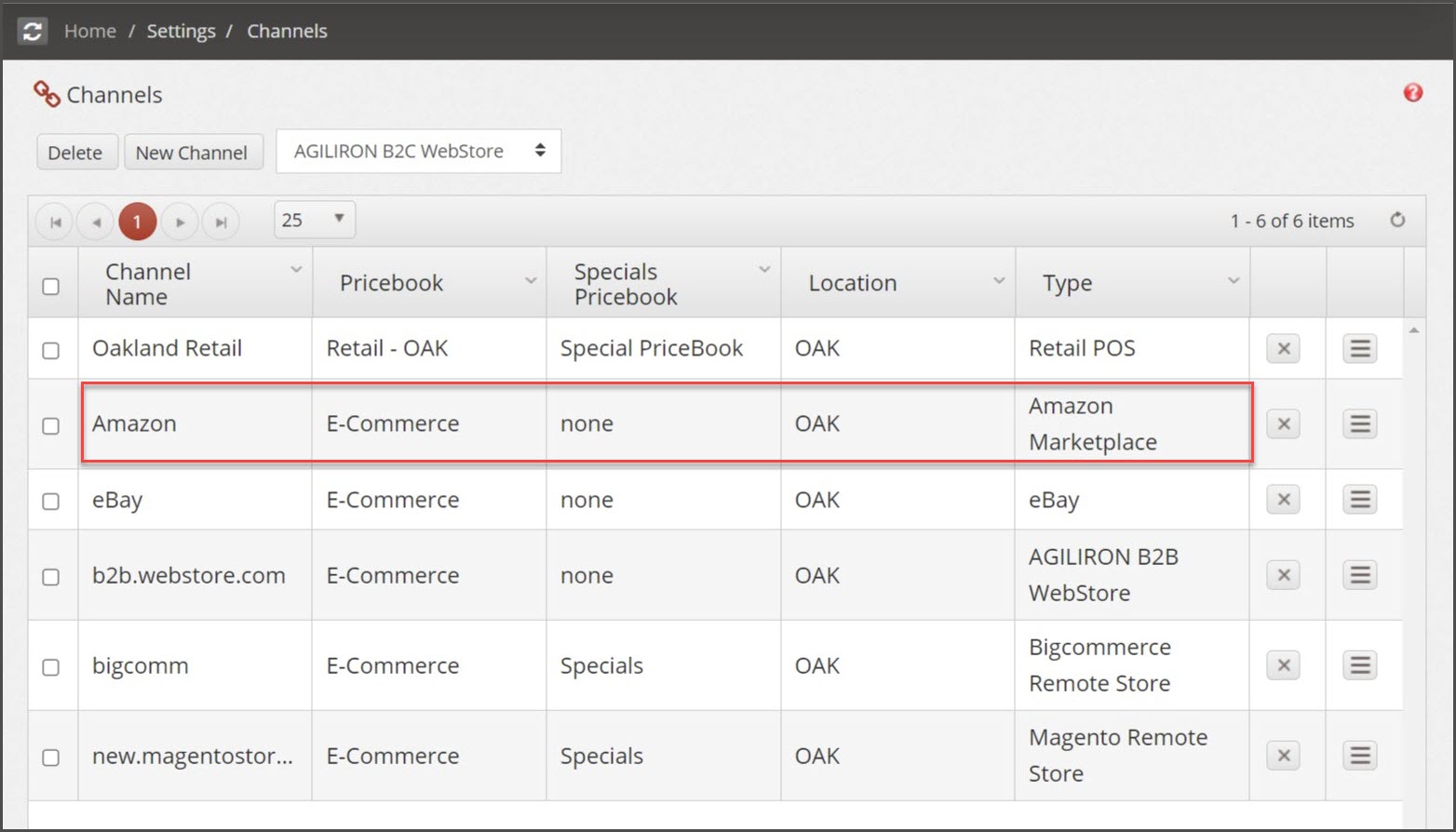Expand the Type column menu chevron
This screenshot has width=1456, height=832.
click(x=1234, y=281)
